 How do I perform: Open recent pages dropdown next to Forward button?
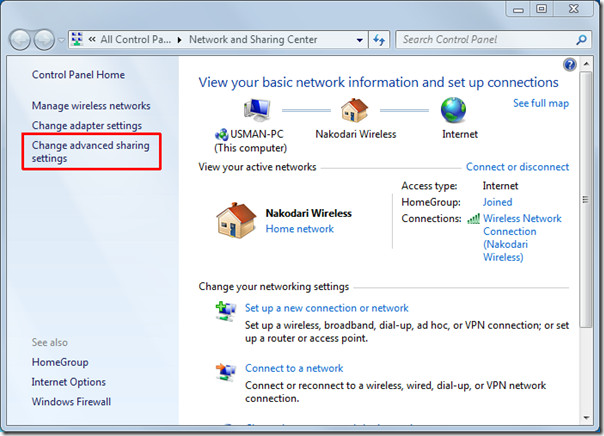coord(61,41)
